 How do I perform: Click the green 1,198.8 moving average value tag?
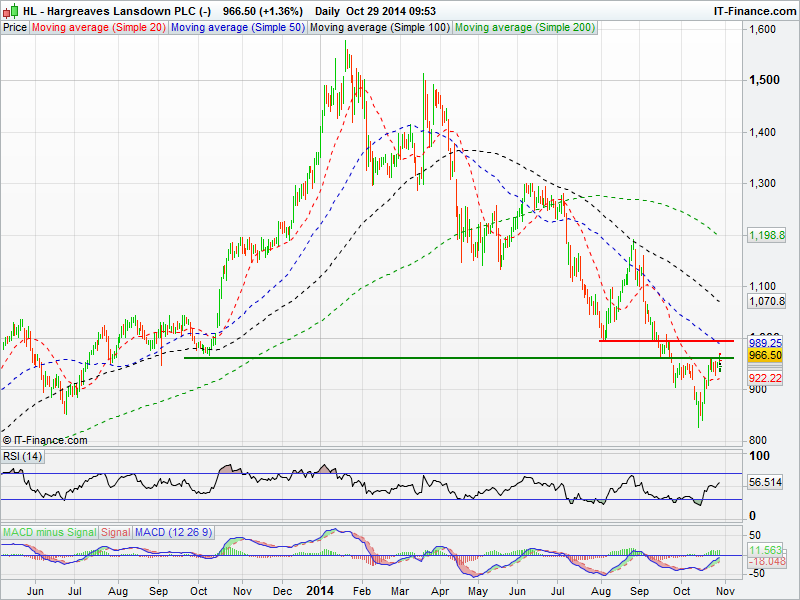(767, 235)
